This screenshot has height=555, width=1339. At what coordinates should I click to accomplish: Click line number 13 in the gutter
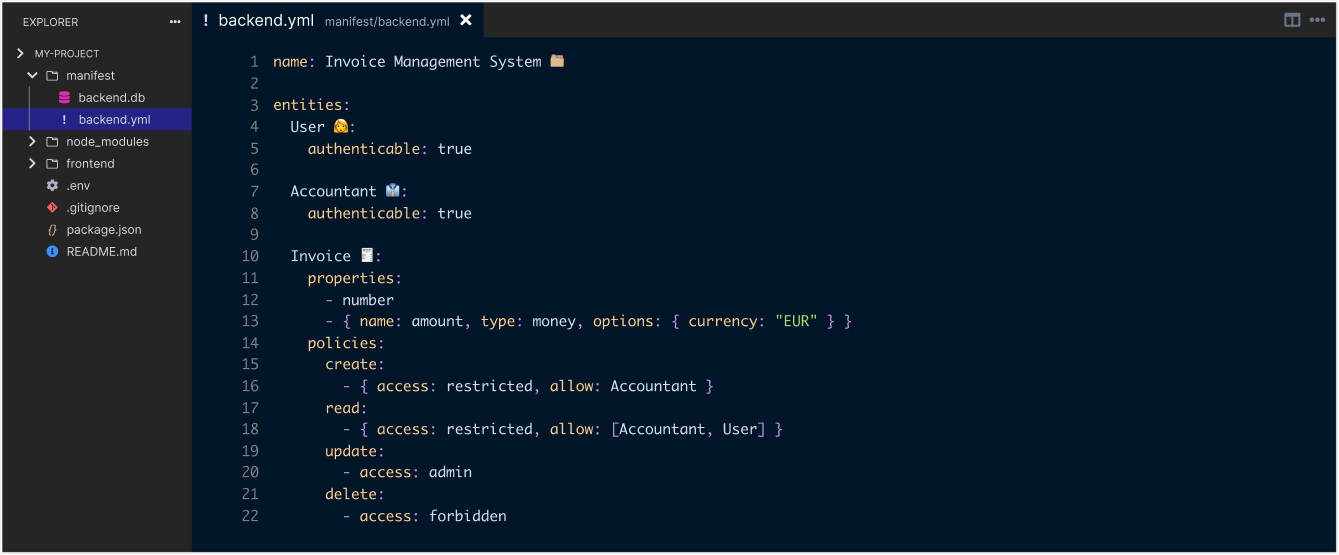tap(249, 321)
